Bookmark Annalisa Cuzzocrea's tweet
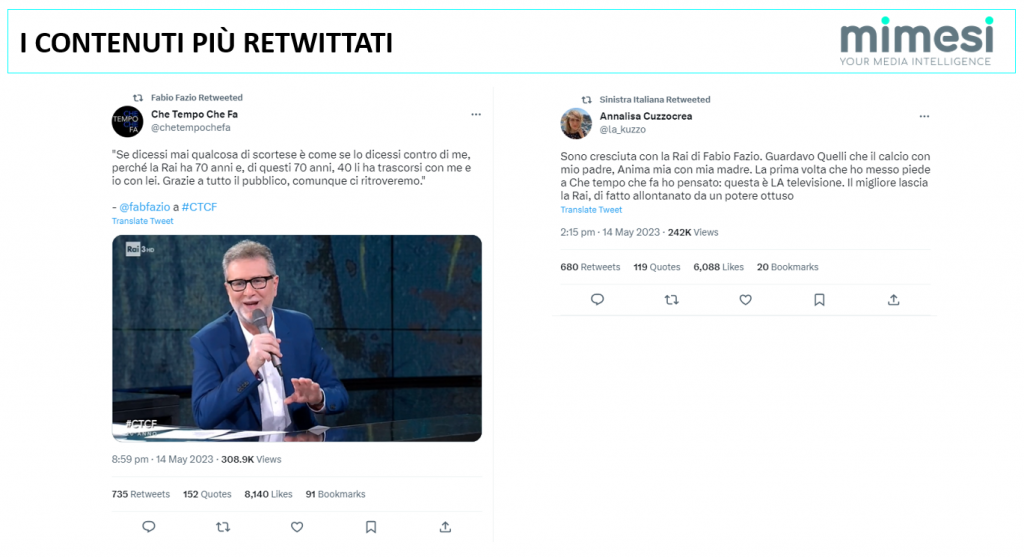1024x557 pixels. (x=819, y=299)
